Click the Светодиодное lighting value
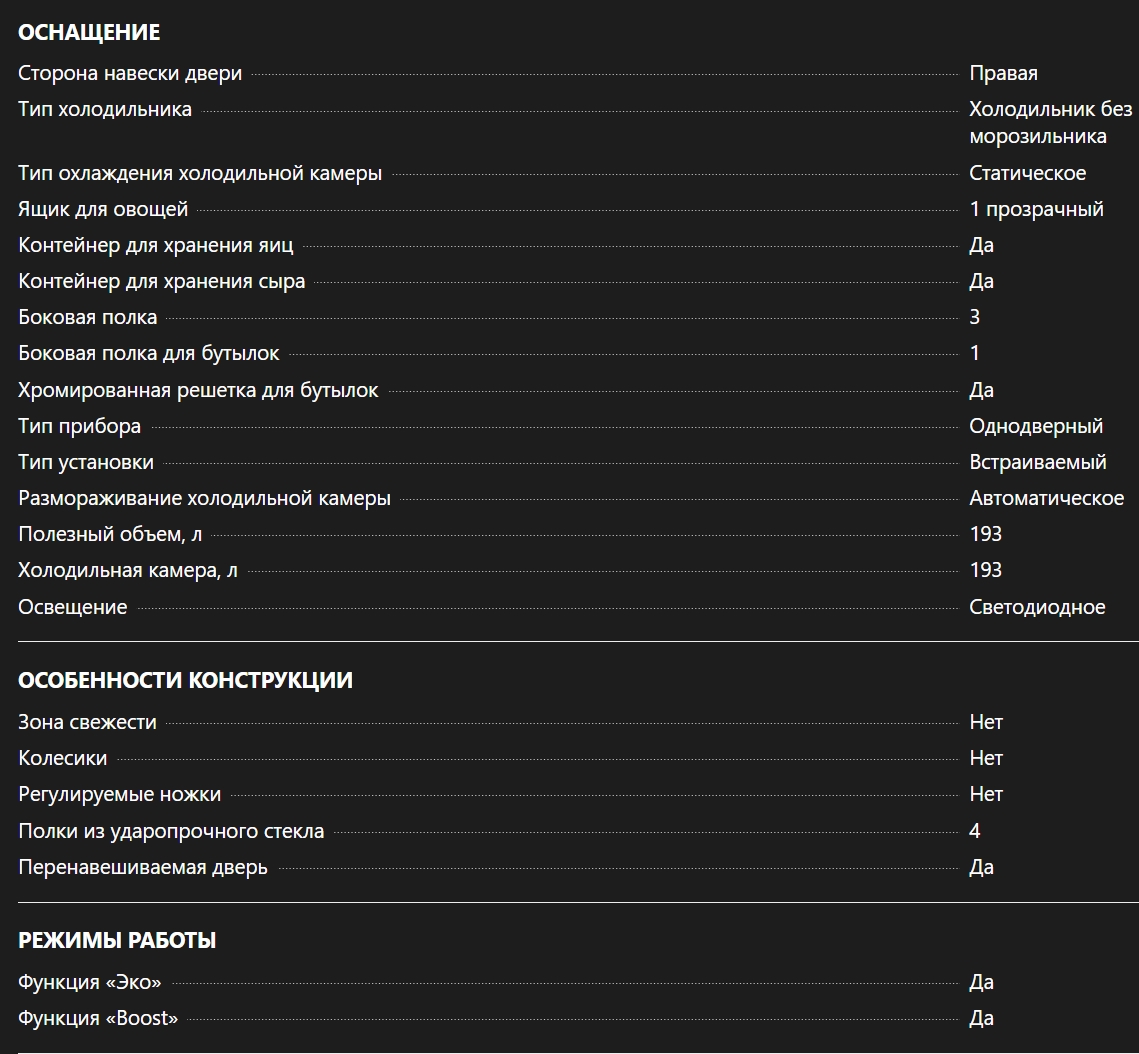 tap(1037, 607)
